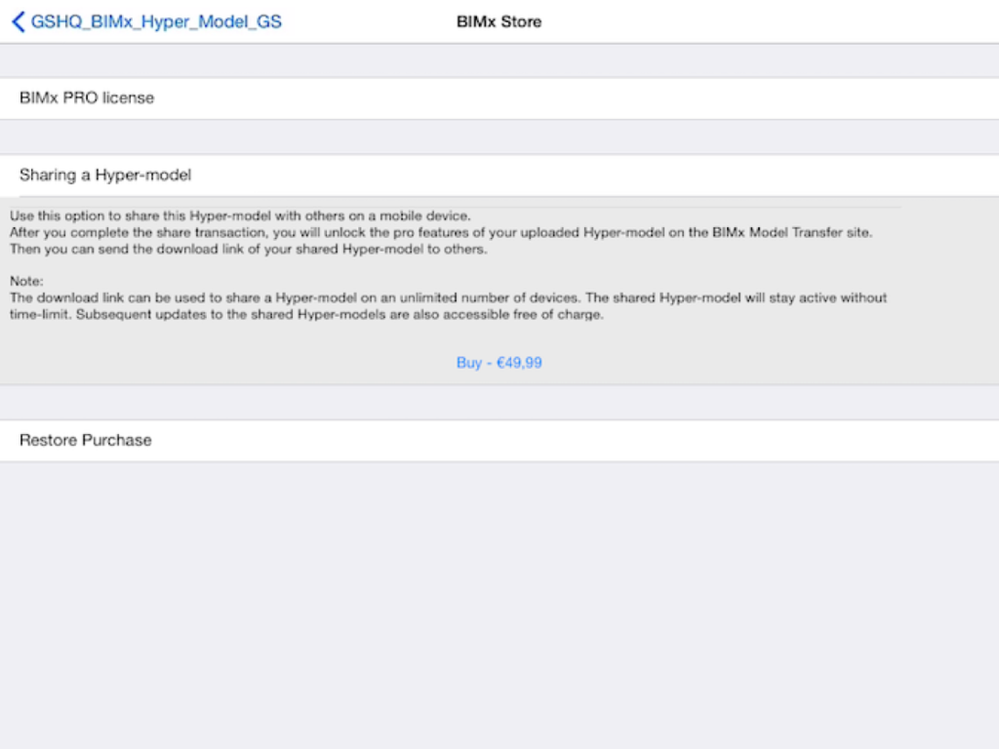
Task: Click Buy - €49,99 to purchase sharing
Action: (499, 363)
